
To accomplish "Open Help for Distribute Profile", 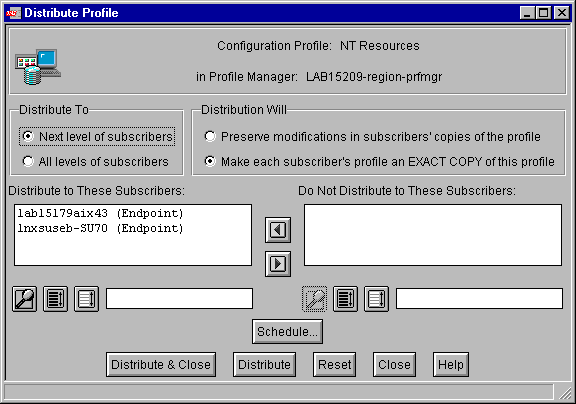I will [x=451, y=365].
